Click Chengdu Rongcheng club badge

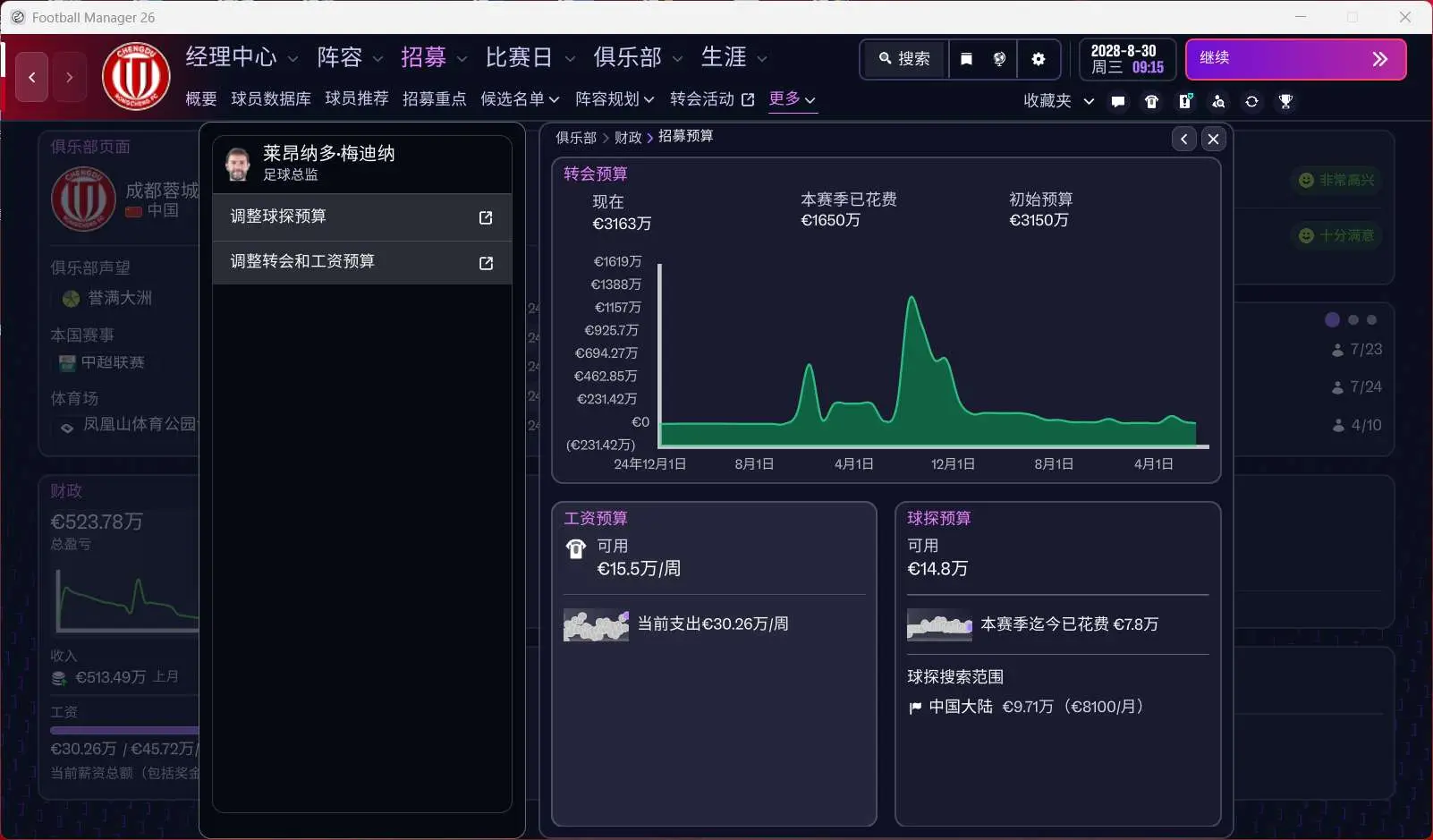click(x=136, y=77)
